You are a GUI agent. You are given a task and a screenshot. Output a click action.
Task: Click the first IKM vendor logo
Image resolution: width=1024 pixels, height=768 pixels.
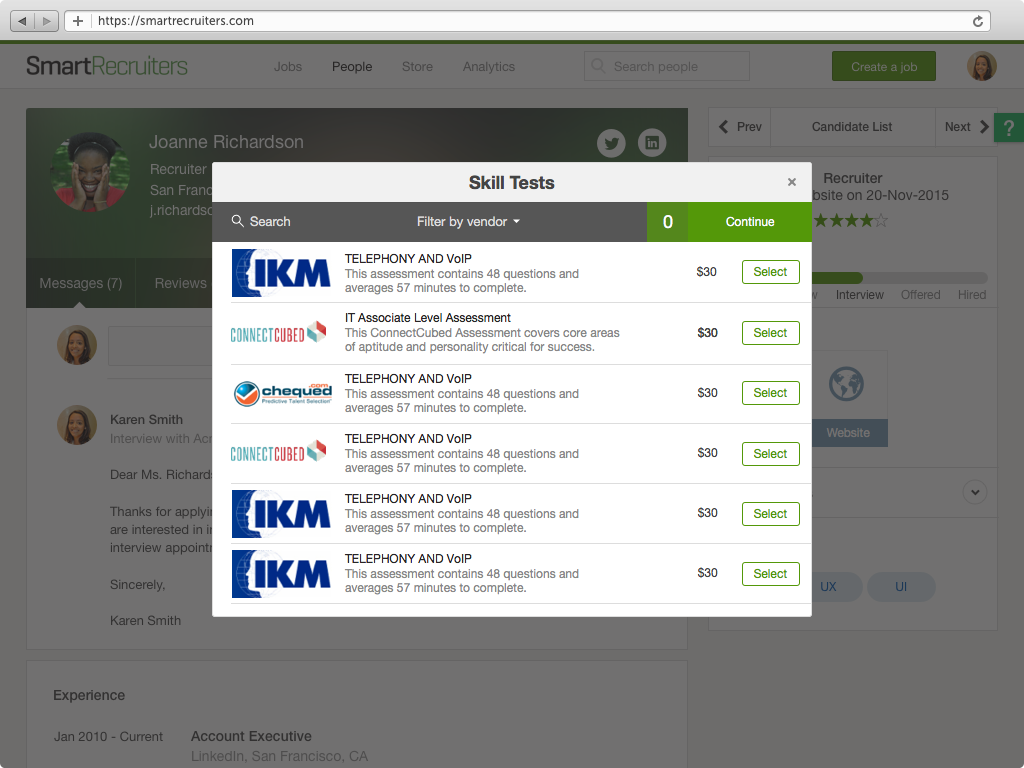coord(281,273)
